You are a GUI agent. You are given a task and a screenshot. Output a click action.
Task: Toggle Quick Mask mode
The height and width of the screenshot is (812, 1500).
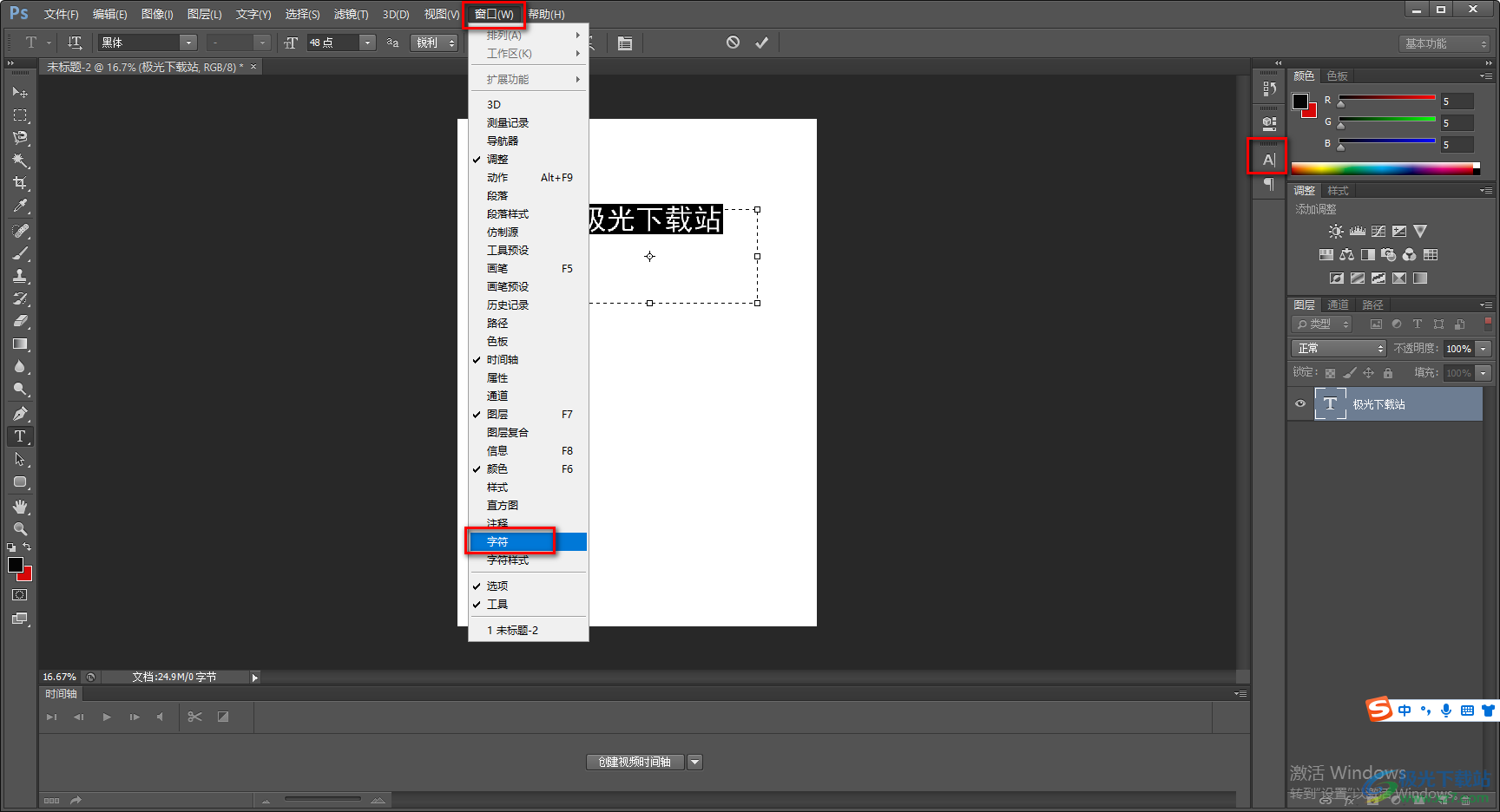[x=20, y=595]
